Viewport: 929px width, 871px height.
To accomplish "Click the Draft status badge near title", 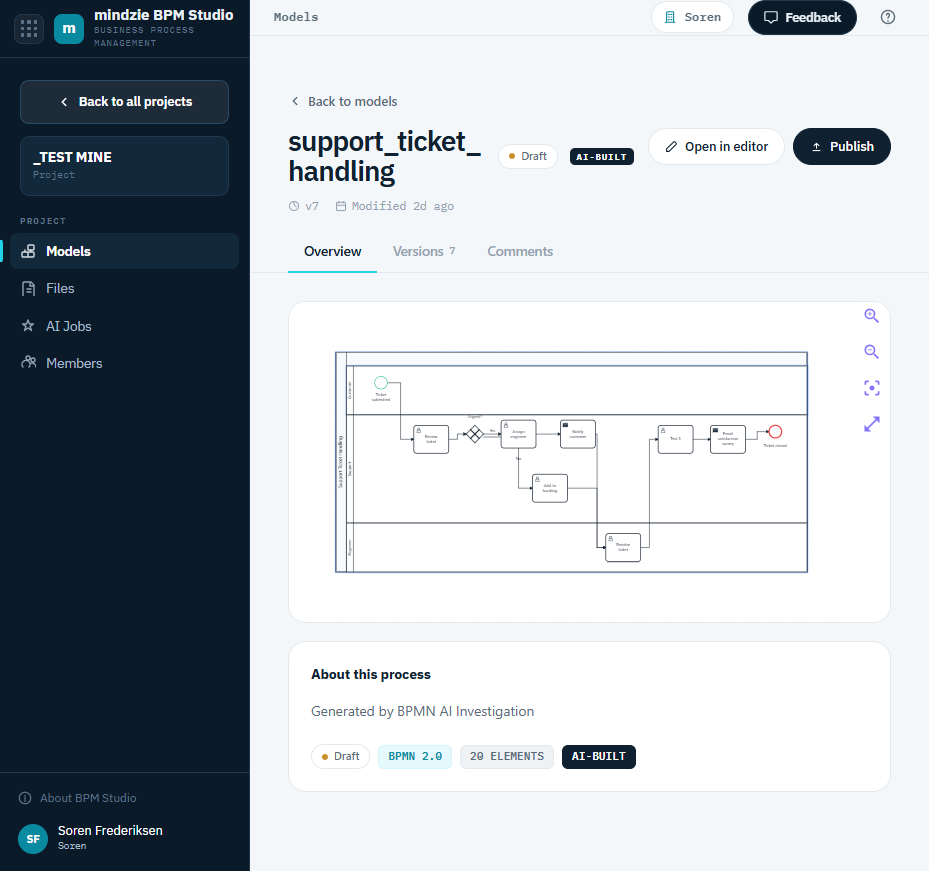I will click(528, 156).
